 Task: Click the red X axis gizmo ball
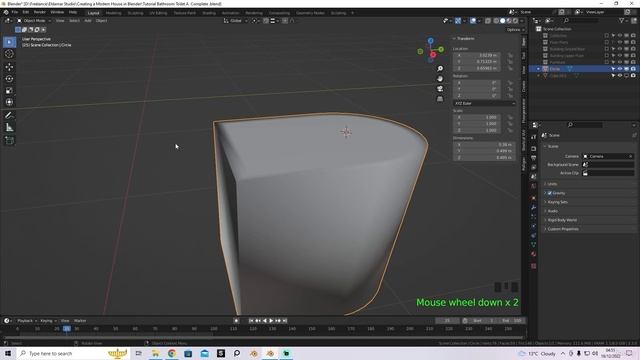coord(433,55)
